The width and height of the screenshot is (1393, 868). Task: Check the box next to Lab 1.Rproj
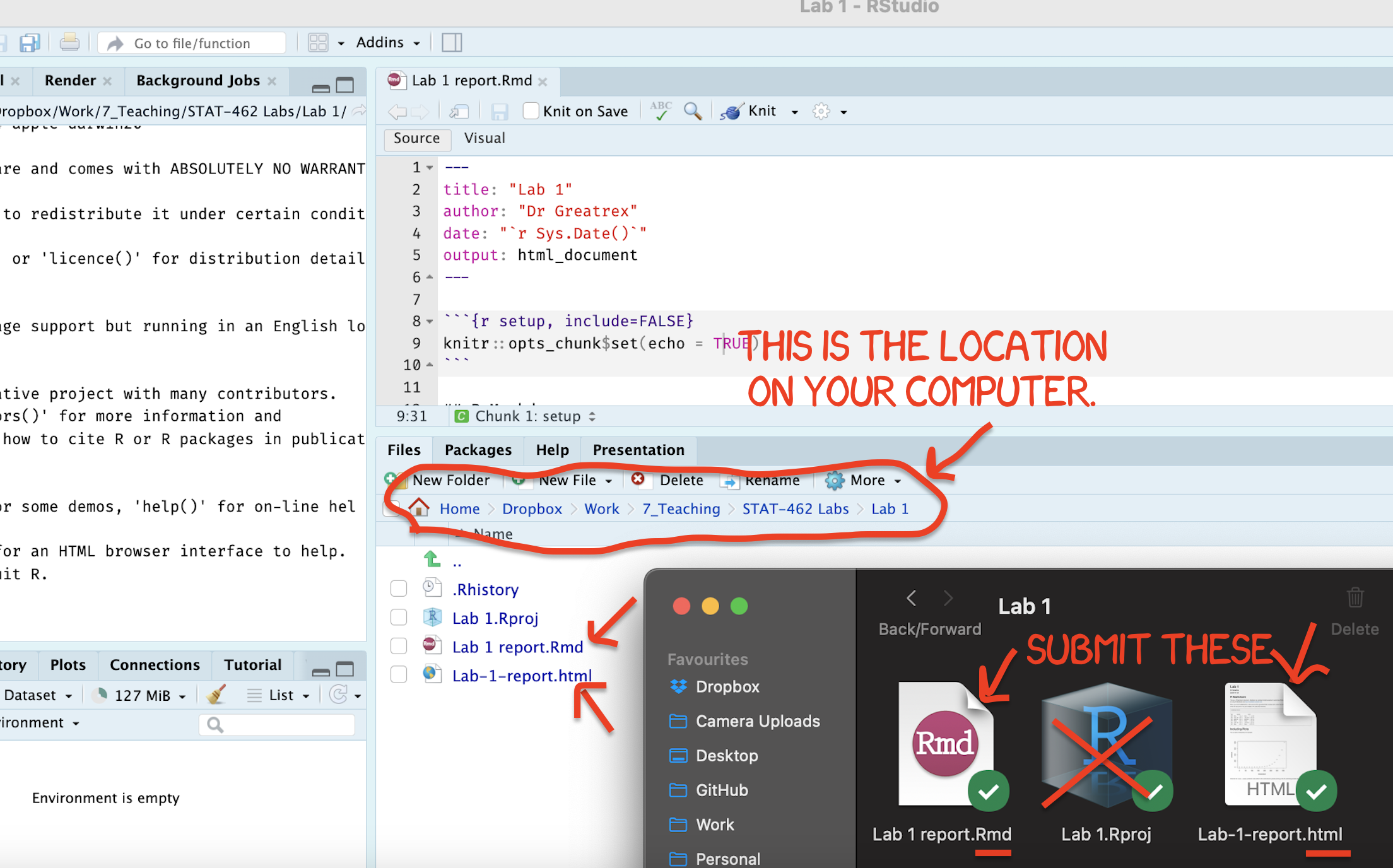pyautogui.click(x=399, y=617)
